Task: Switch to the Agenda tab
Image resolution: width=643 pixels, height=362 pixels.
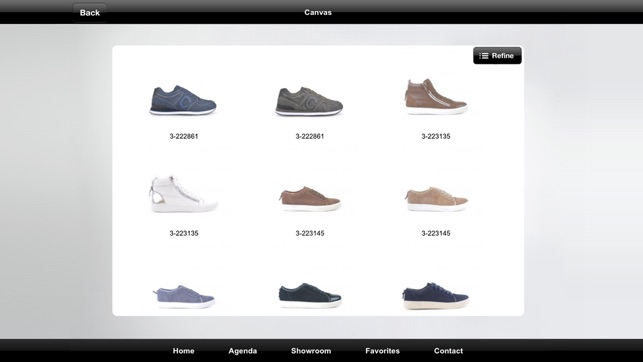Action: point(243,351)
